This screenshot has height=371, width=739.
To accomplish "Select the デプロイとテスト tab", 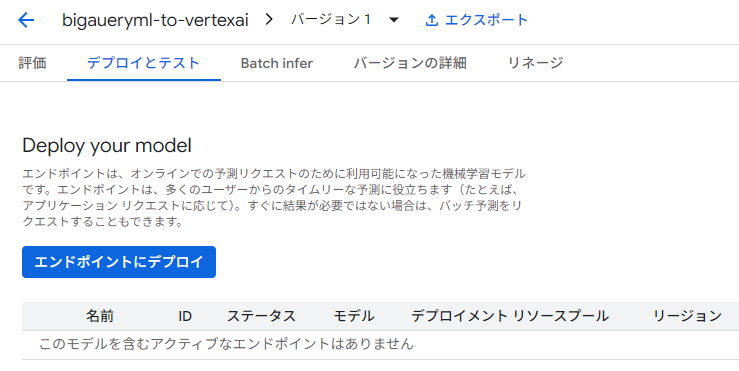I will [144, 63].
